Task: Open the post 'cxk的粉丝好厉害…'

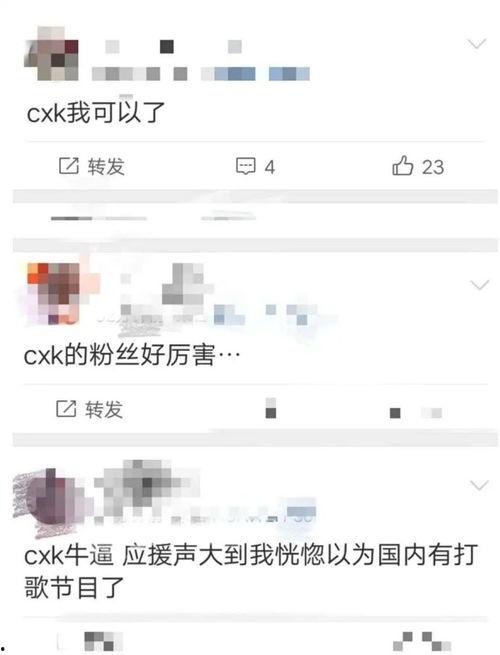Action: pyautogui.click(x=132, y=355)
